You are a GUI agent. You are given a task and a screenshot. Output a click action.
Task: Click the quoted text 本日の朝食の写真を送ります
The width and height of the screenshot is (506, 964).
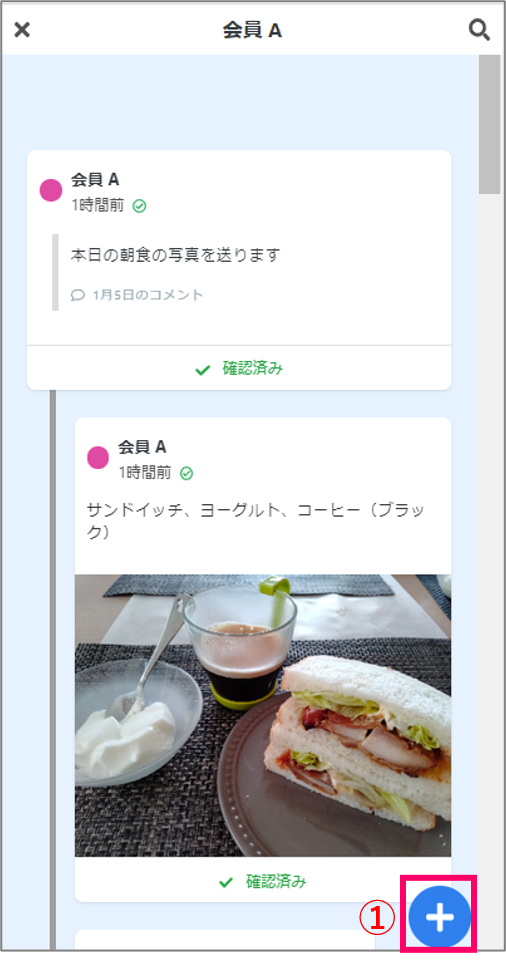pos(175,255)
